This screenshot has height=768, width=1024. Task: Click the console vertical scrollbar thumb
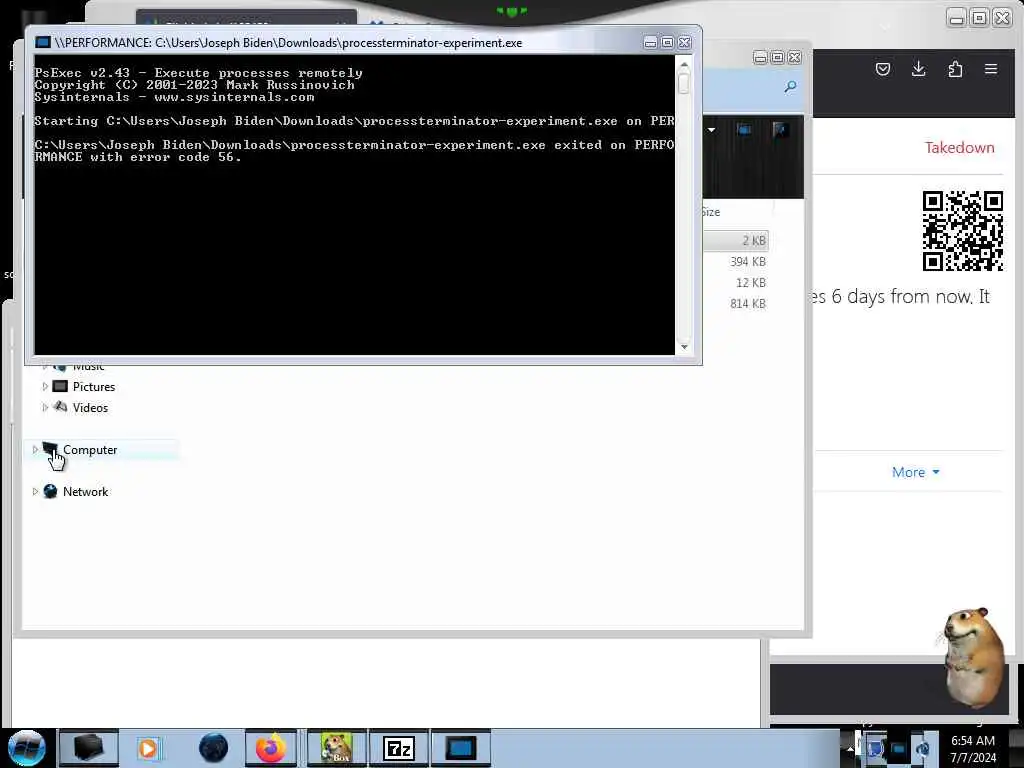684,83
